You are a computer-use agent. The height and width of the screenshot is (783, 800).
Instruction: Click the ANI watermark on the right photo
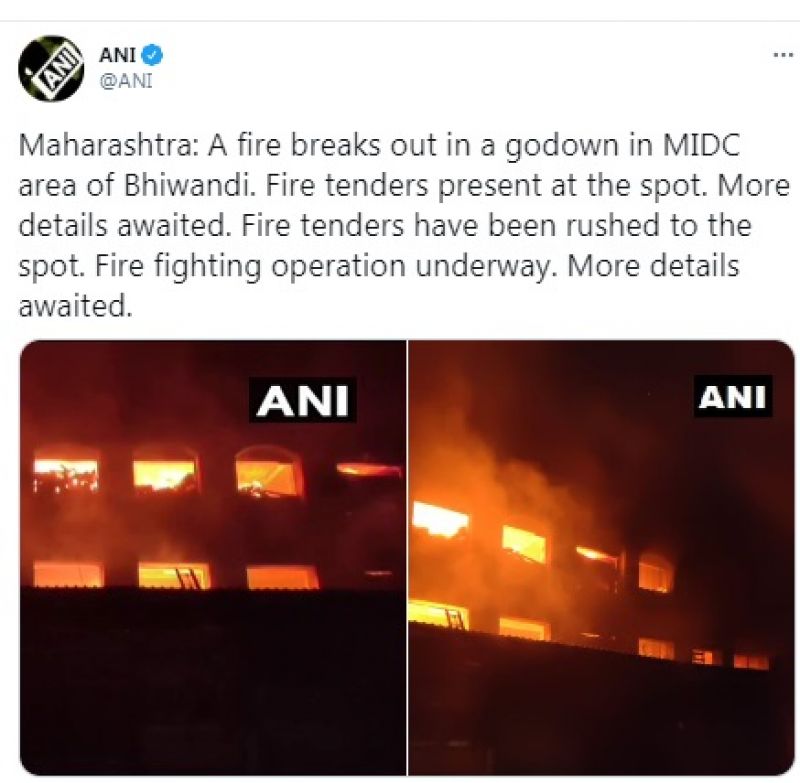pos(732,397)
